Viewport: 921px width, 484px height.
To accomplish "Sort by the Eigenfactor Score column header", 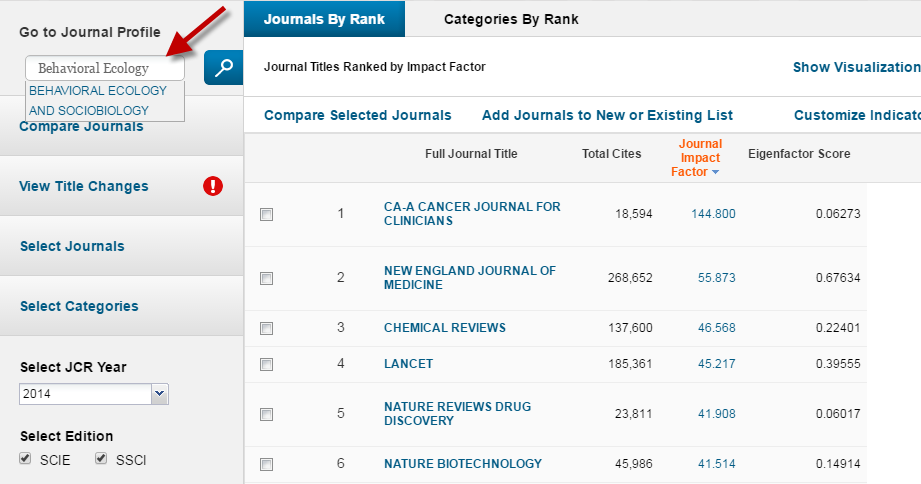I will tap(799, 154).
